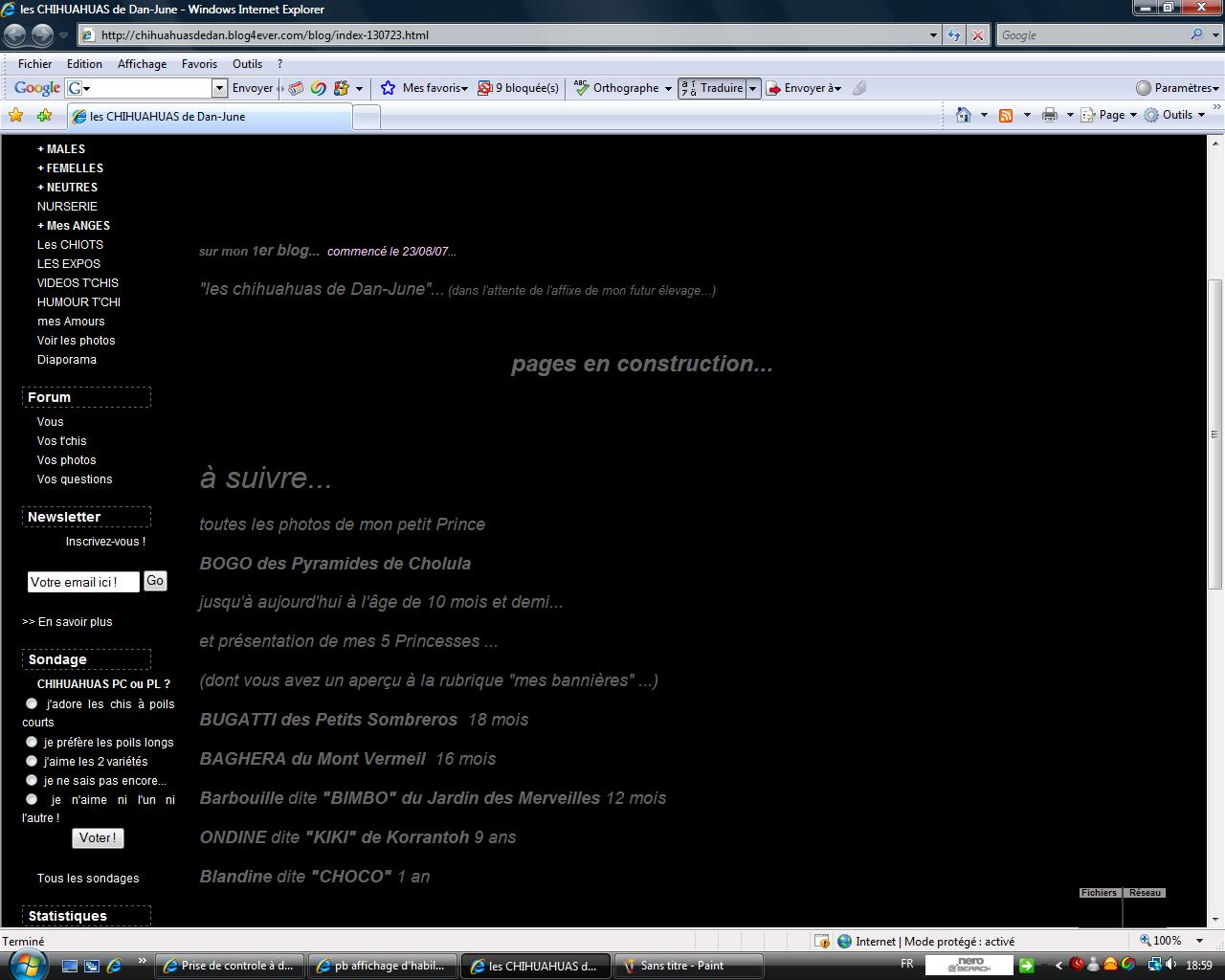Click the Home icon in command bar

tap(964, 115)
